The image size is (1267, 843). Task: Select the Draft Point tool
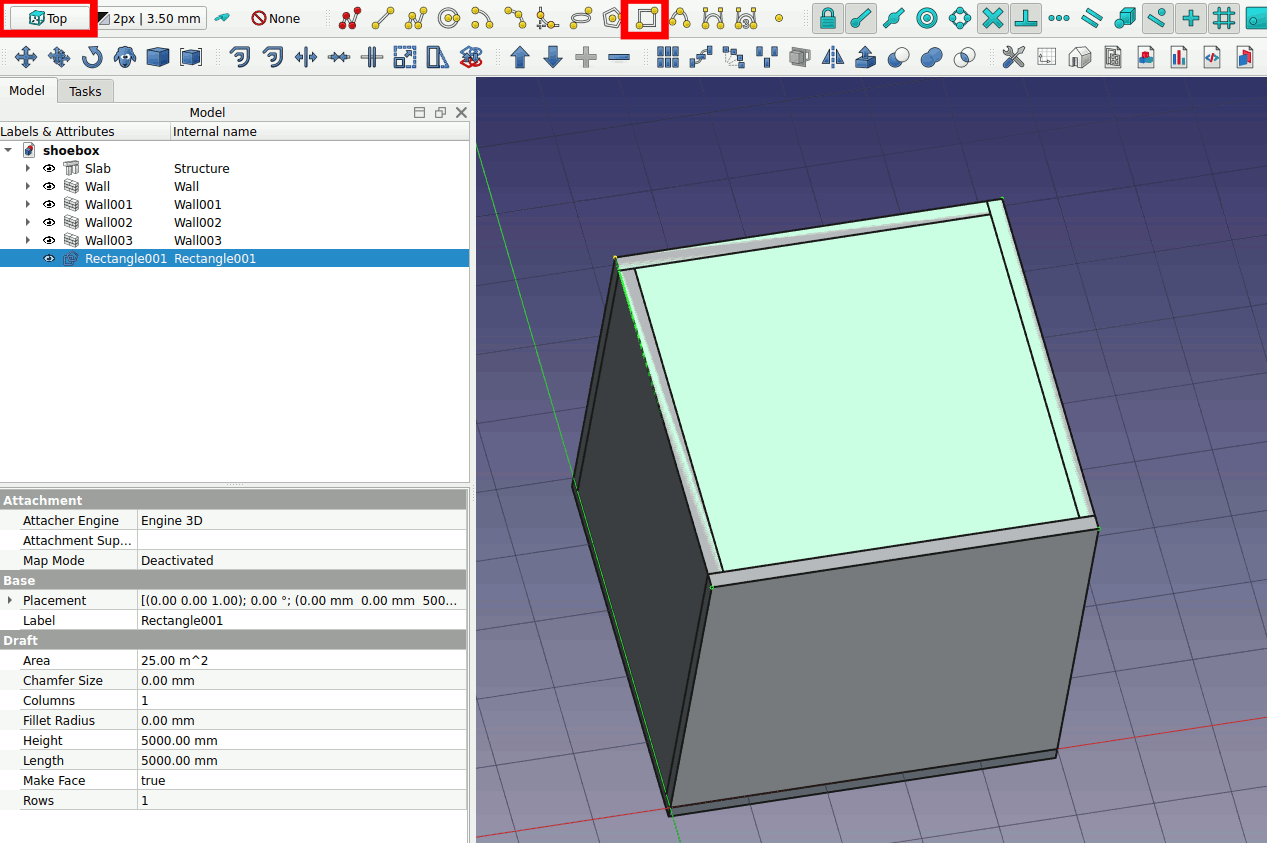click(x=779, y=18)
